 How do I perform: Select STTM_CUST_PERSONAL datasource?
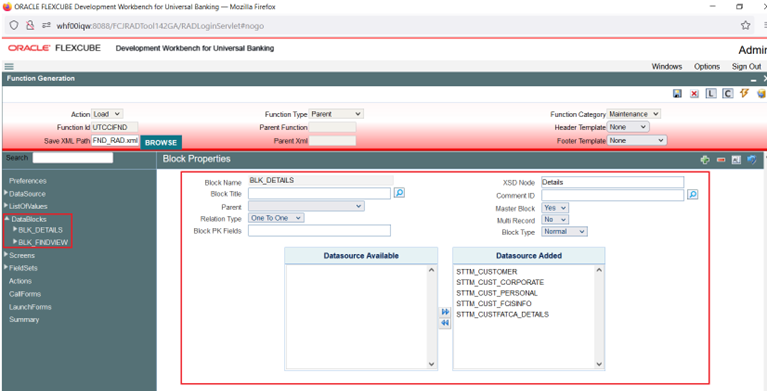click(497, 293)
